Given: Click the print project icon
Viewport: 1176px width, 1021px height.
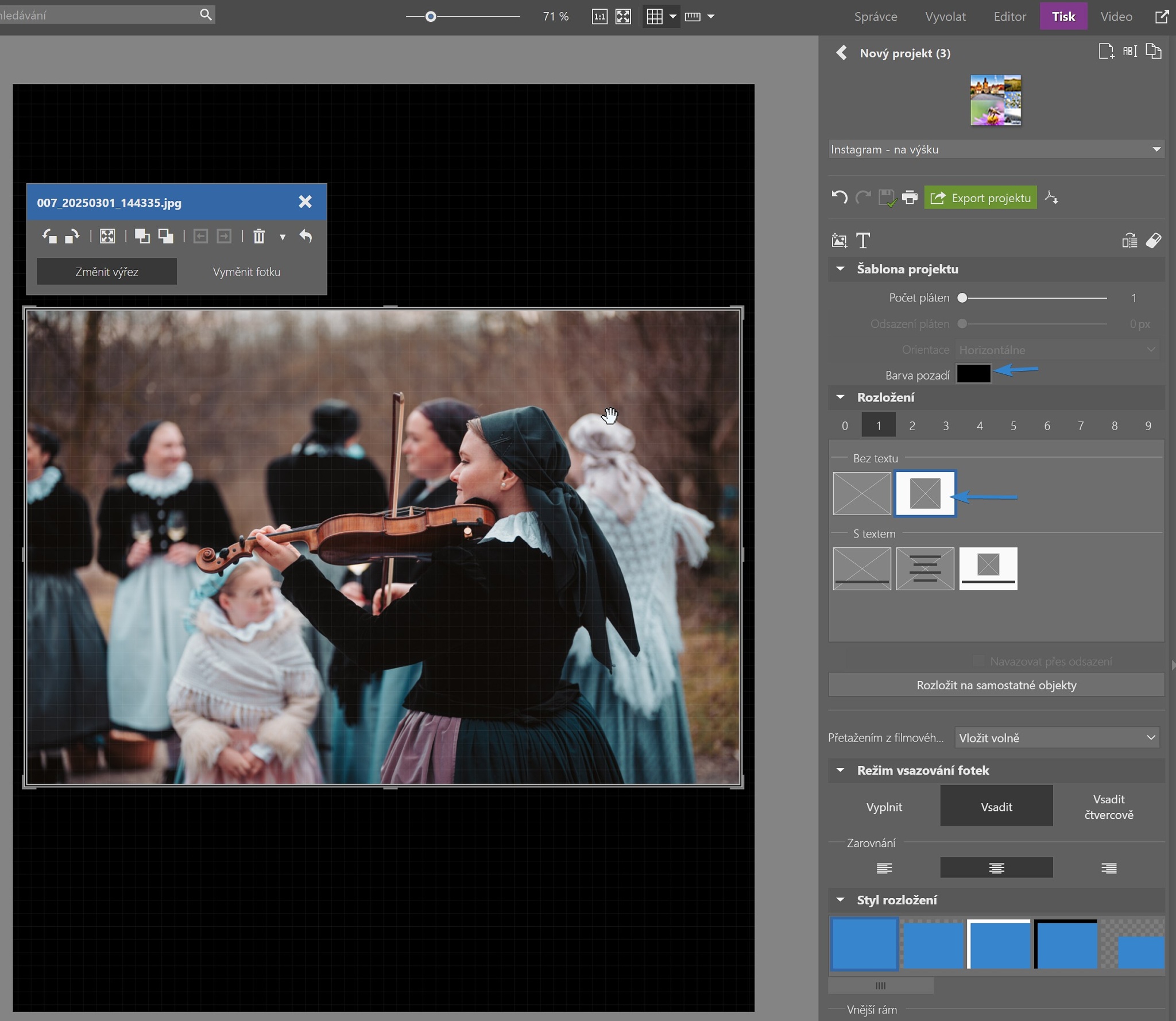Looking at the screenshot, I should 910,198.
